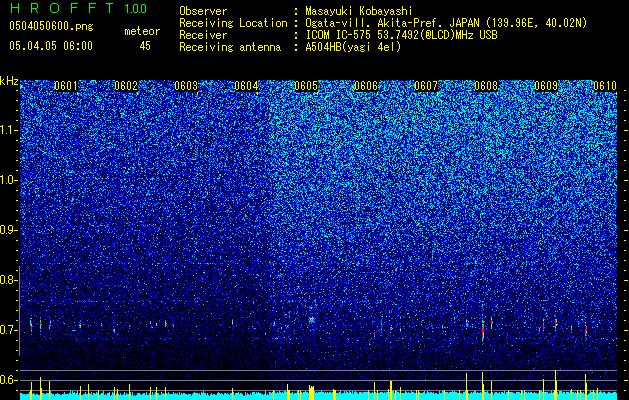Click the 'meteor' count label
629x400 pixels.
[142, 31]
